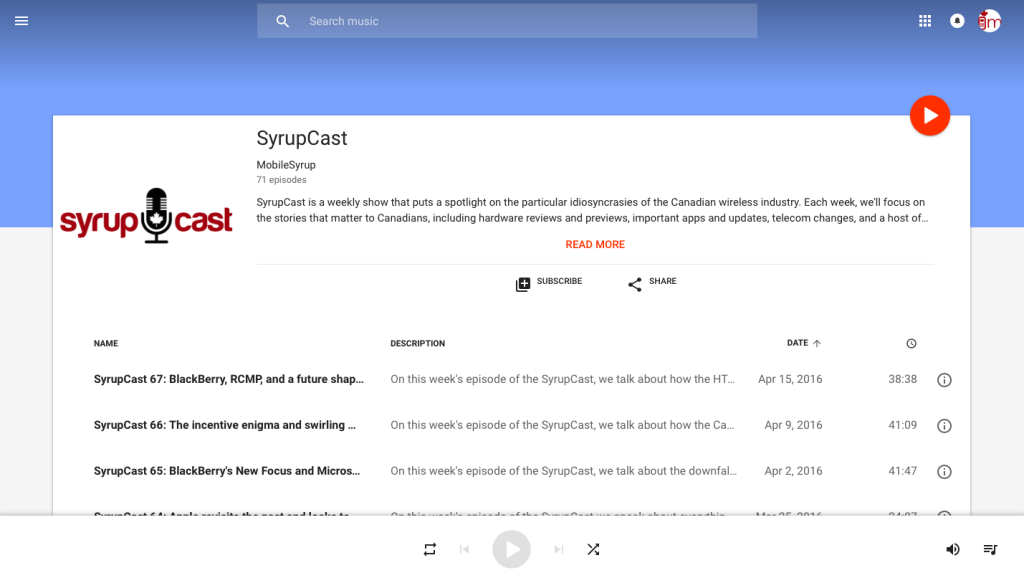1024x578 pixels.
Task: Click the 41:09 duration
Action: [x=903, y=425]
